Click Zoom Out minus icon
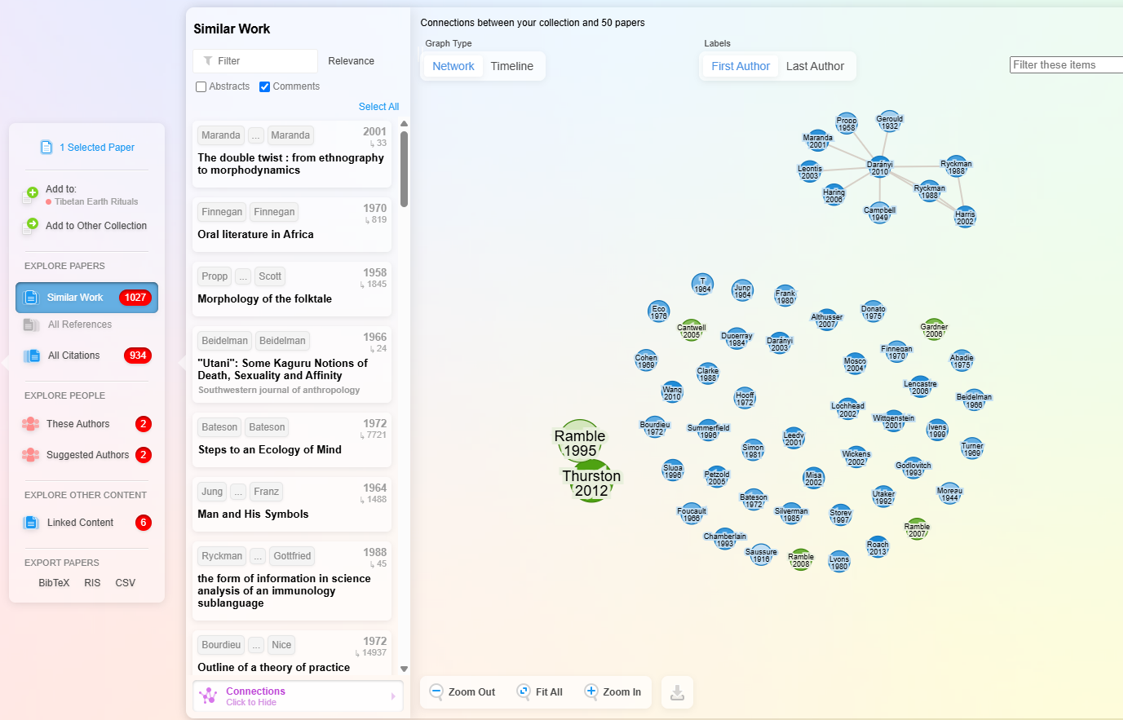Viewport: 1123px width, 720px height. (x=436, y=691)
